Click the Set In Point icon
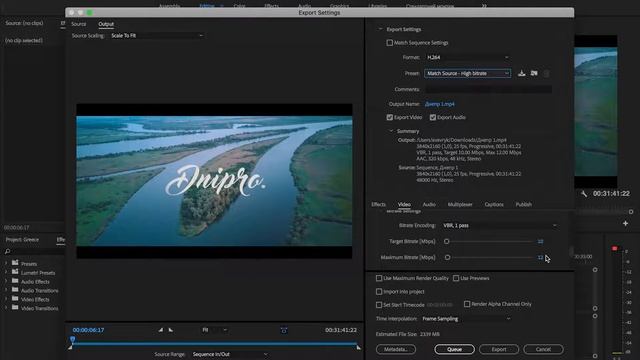This screenshot has height=360, width=640. click(160, 330)
